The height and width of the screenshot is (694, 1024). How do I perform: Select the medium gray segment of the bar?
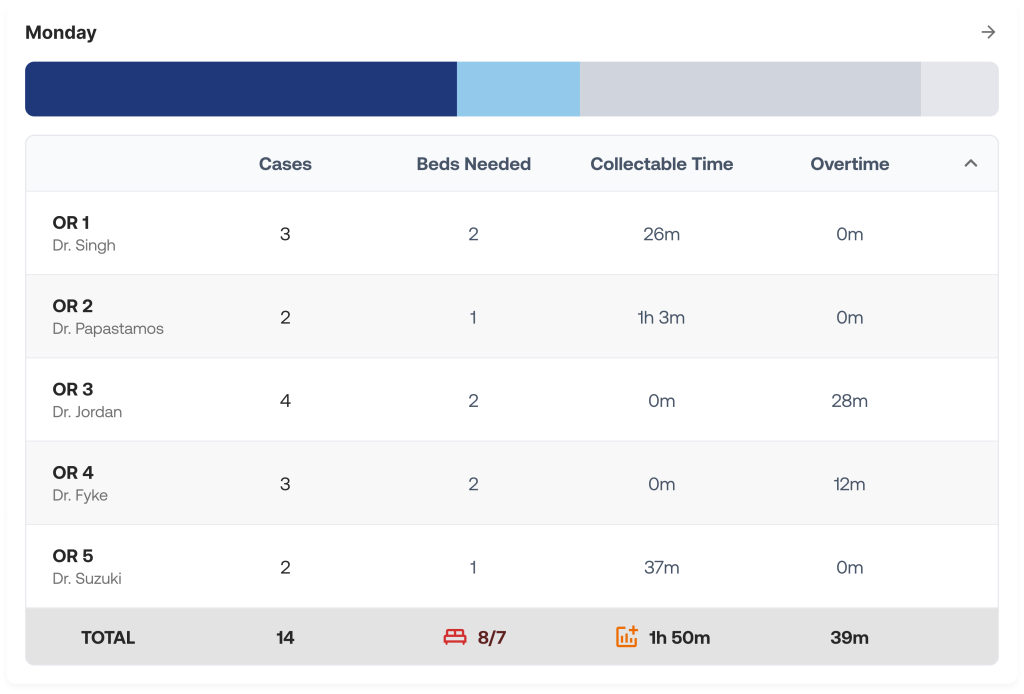750,89
